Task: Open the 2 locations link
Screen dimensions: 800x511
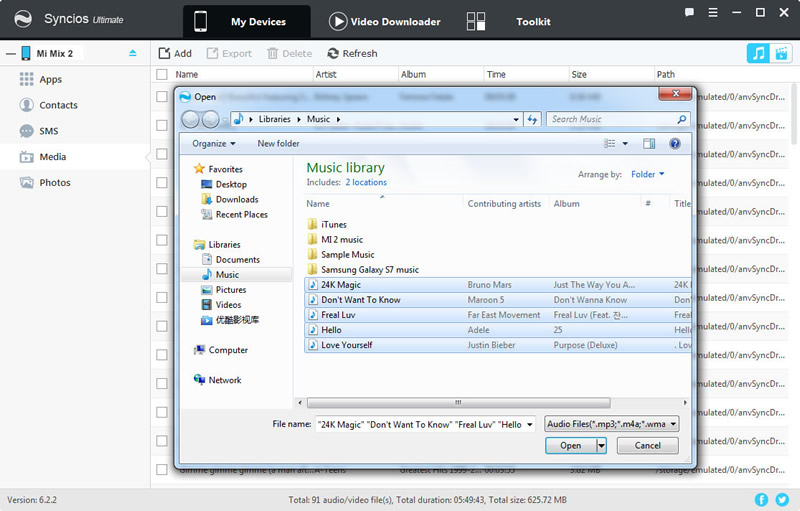Action: (x=366, y=182)
